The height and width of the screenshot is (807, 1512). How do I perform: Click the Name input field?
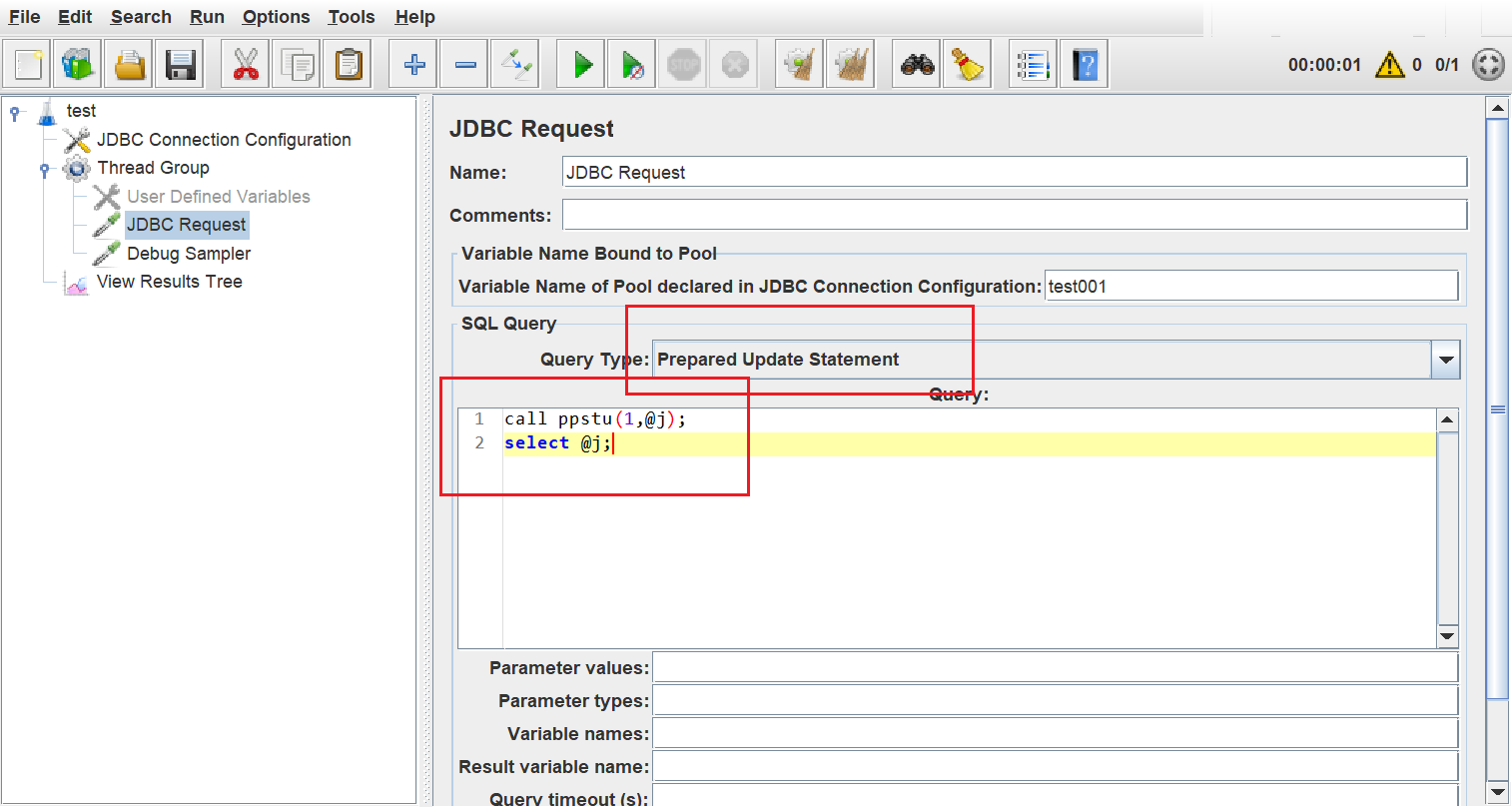click(x=1015, y=172)
